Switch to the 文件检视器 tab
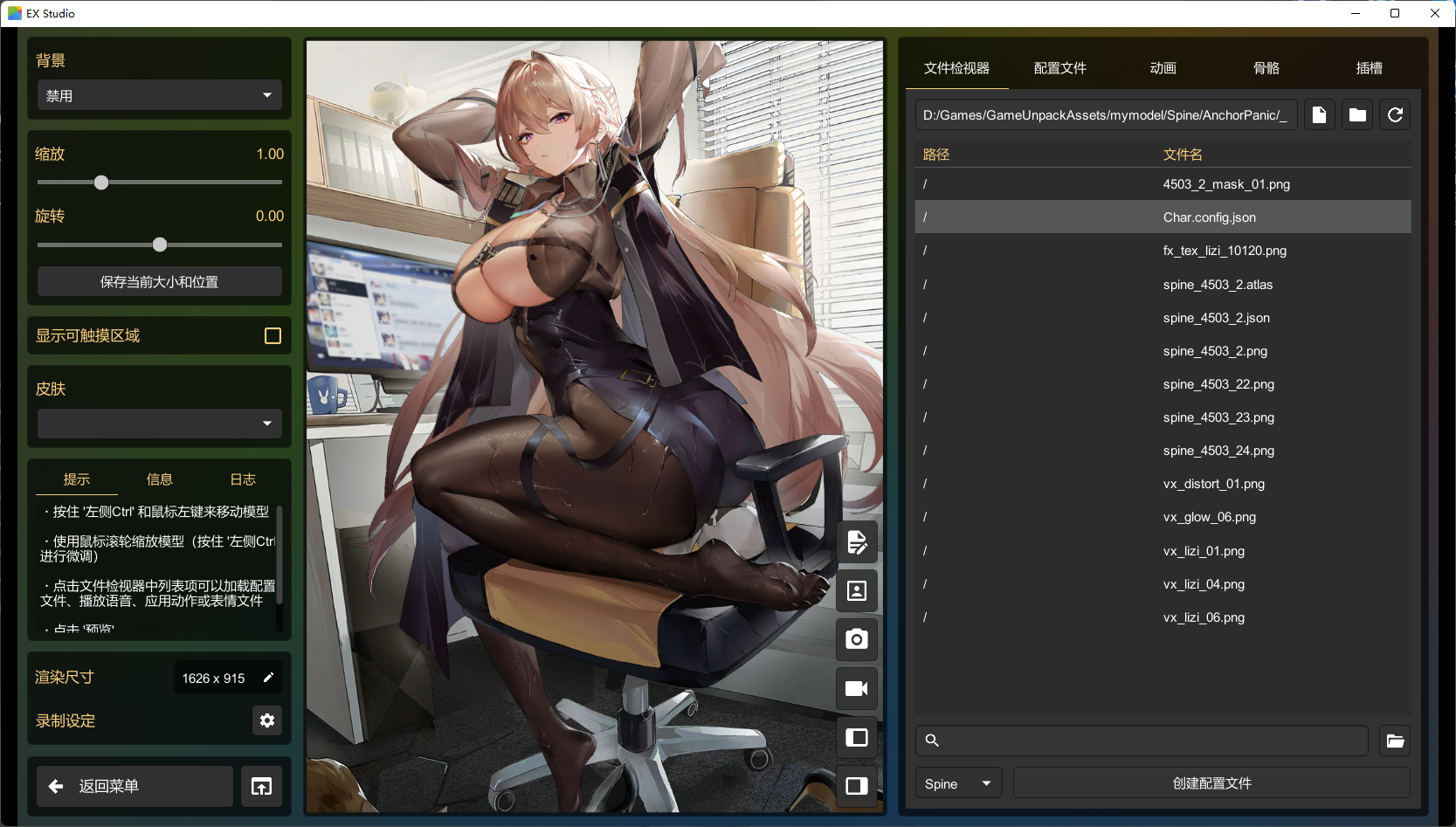 (956, 68)
